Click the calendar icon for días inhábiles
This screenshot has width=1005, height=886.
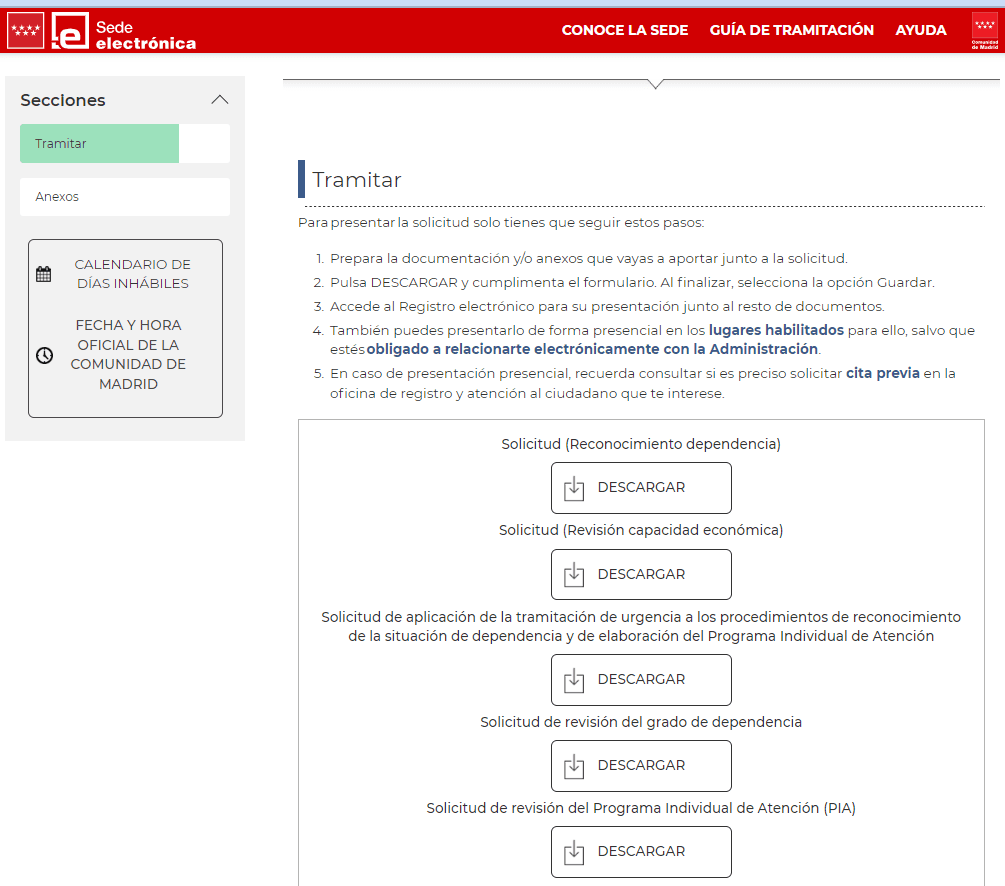tap(44, 274)
